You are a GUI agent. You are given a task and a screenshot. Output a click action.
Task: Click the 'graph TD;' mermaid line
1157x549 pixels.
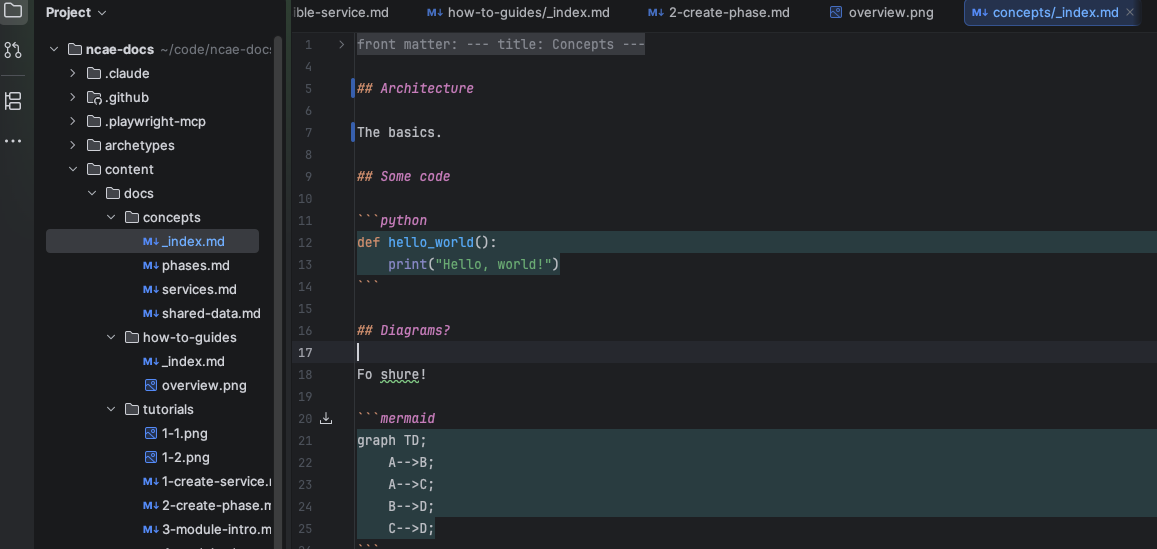pos(392,441)
